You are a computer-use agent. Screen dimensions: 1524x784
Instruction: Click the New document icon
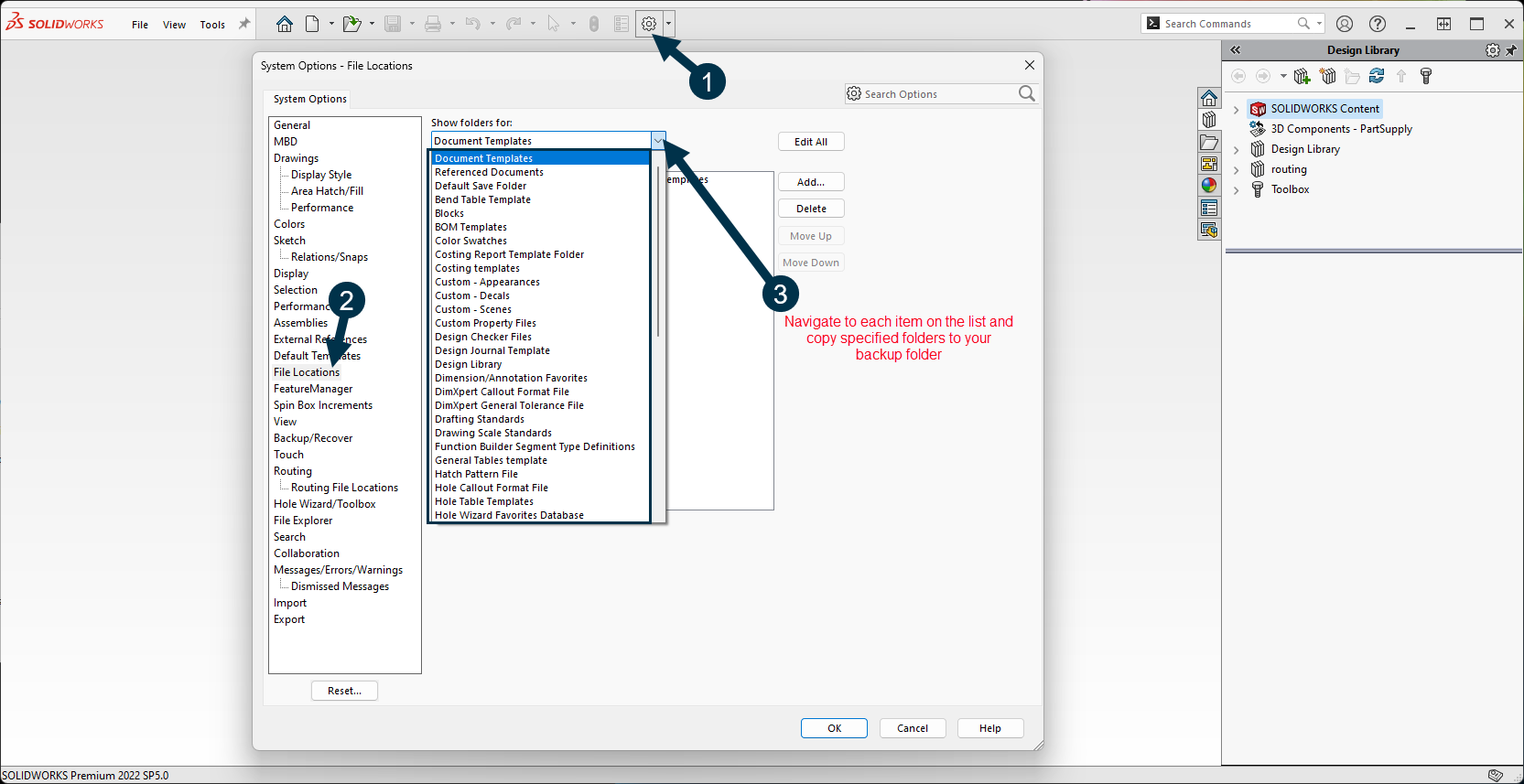(312, 24)
